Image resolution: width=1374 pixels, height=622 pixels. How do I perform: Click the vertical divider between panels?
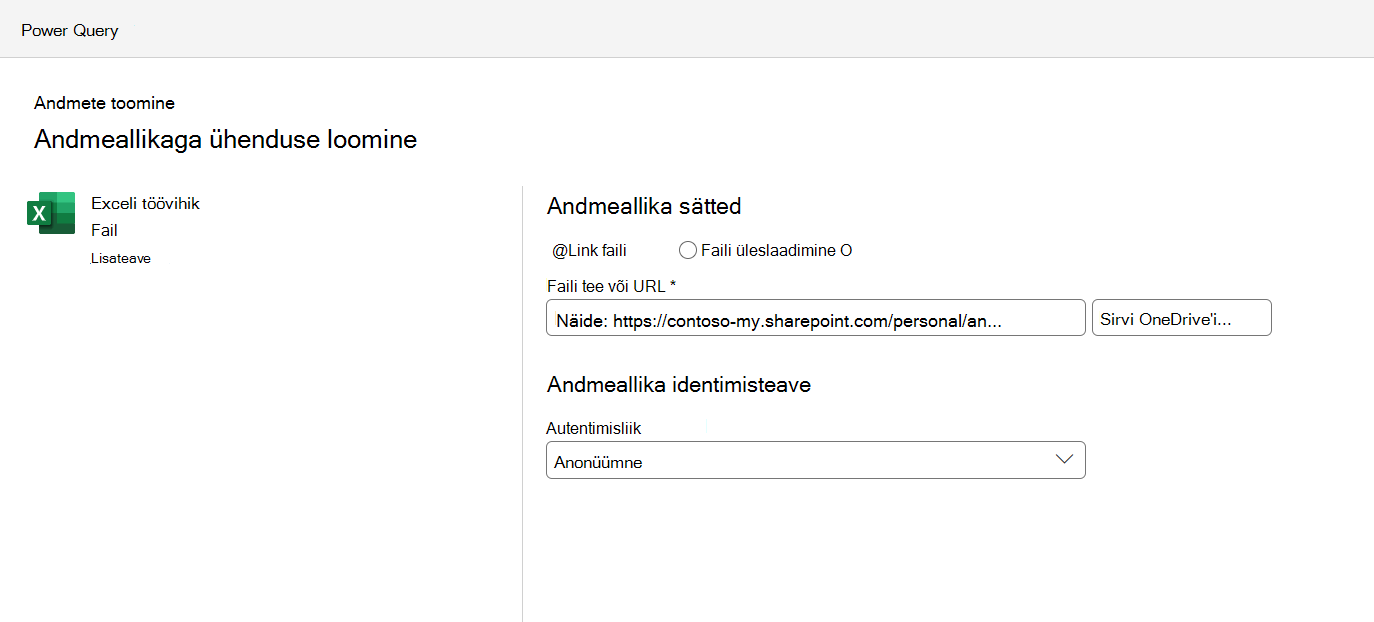tap(522, 403)
